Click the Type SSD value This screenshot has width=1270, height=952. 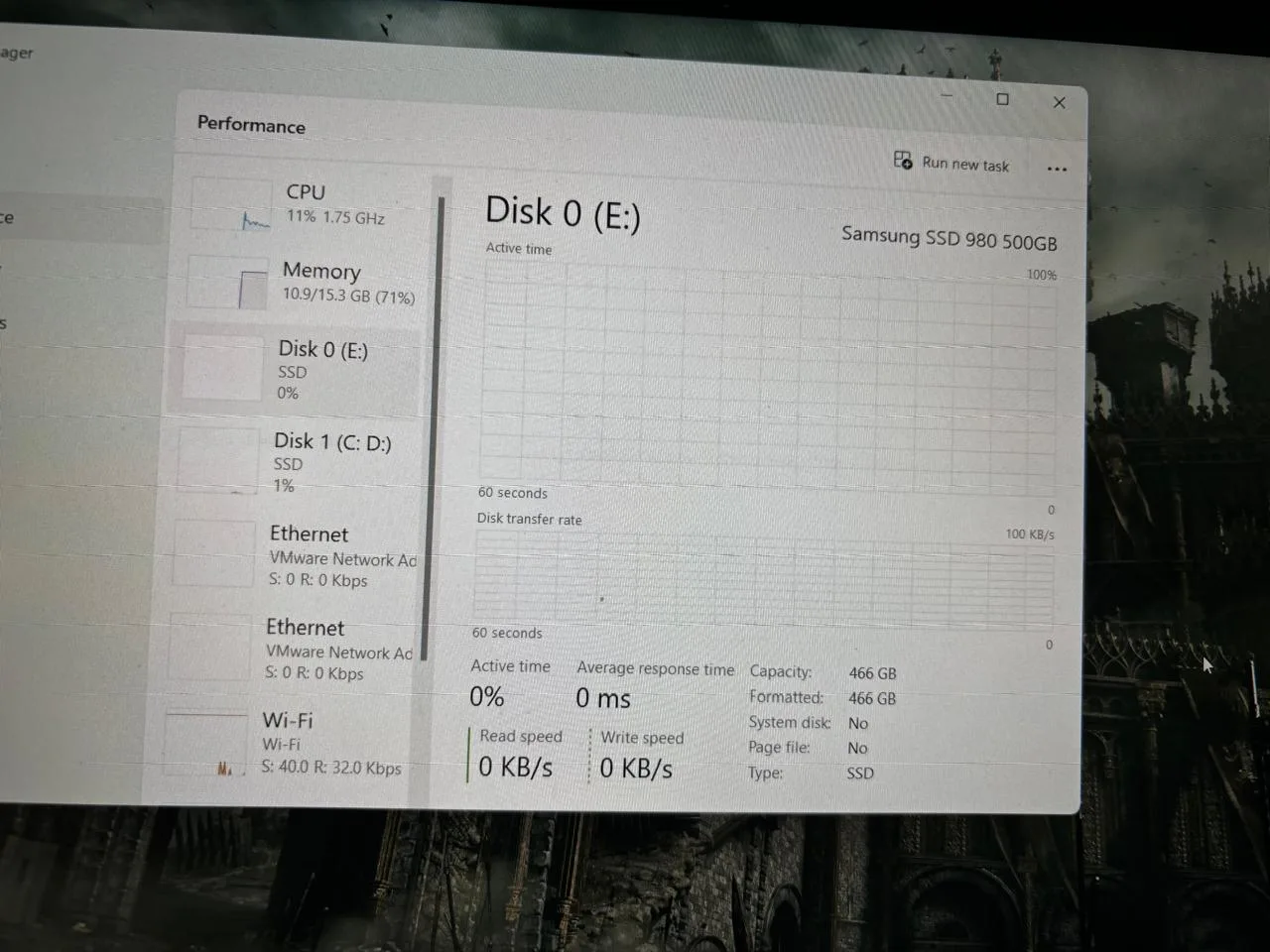[x=860, y=773]
